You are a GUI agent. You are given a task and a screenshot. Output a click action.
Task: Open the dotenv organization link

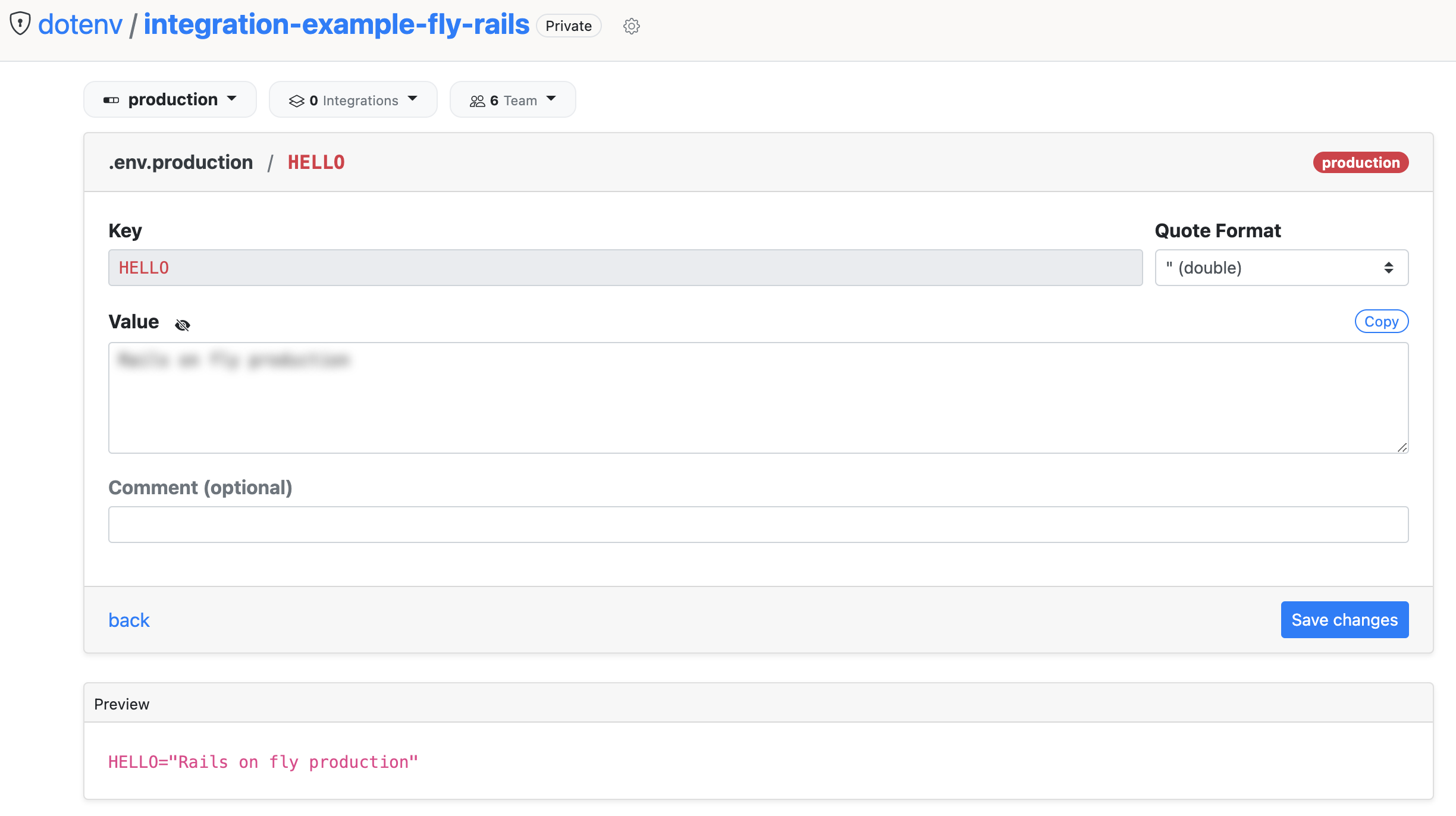click(80, 24)
